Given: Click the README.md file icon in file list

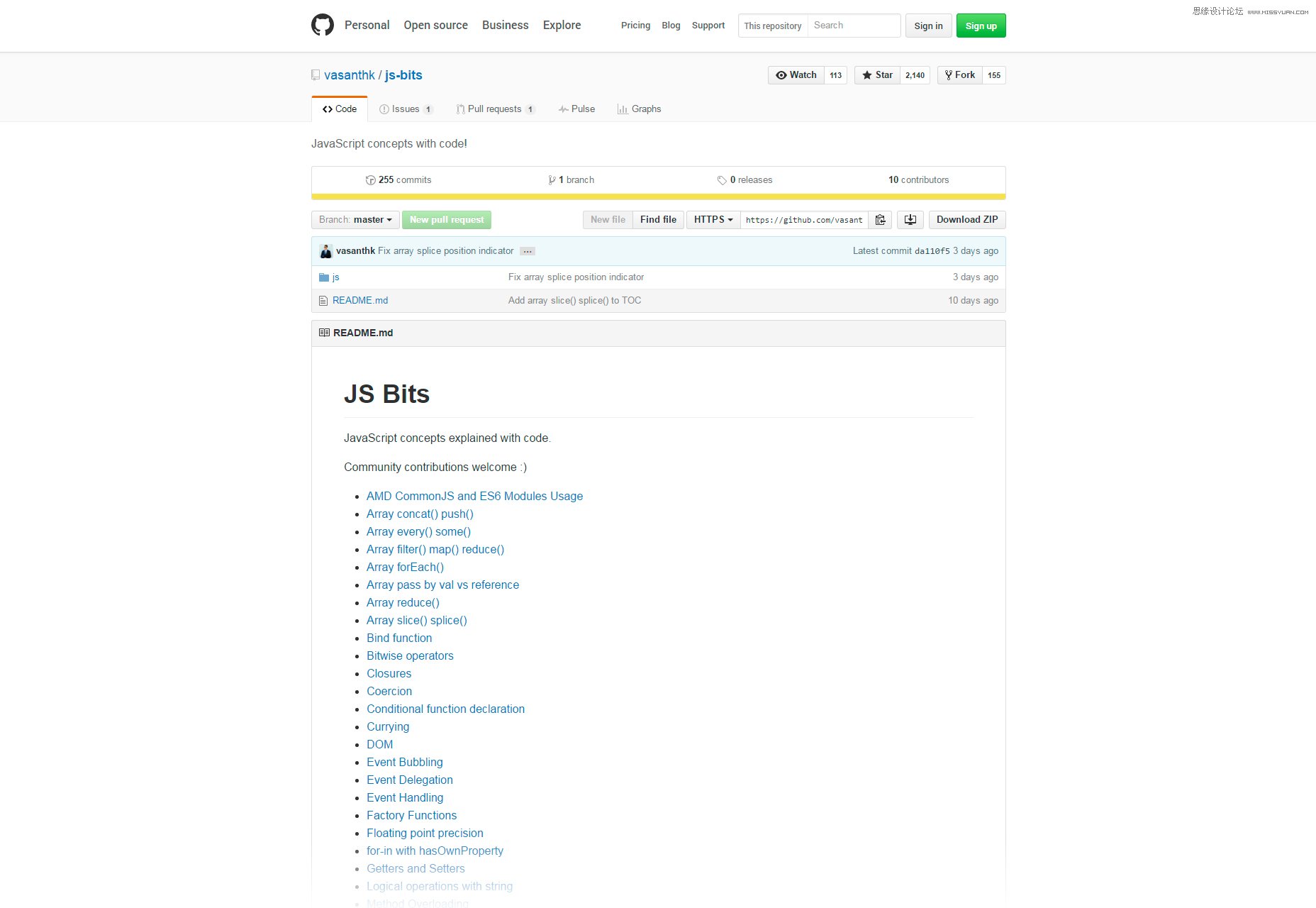Looking at the screenshot, I should tap(323, 301).
